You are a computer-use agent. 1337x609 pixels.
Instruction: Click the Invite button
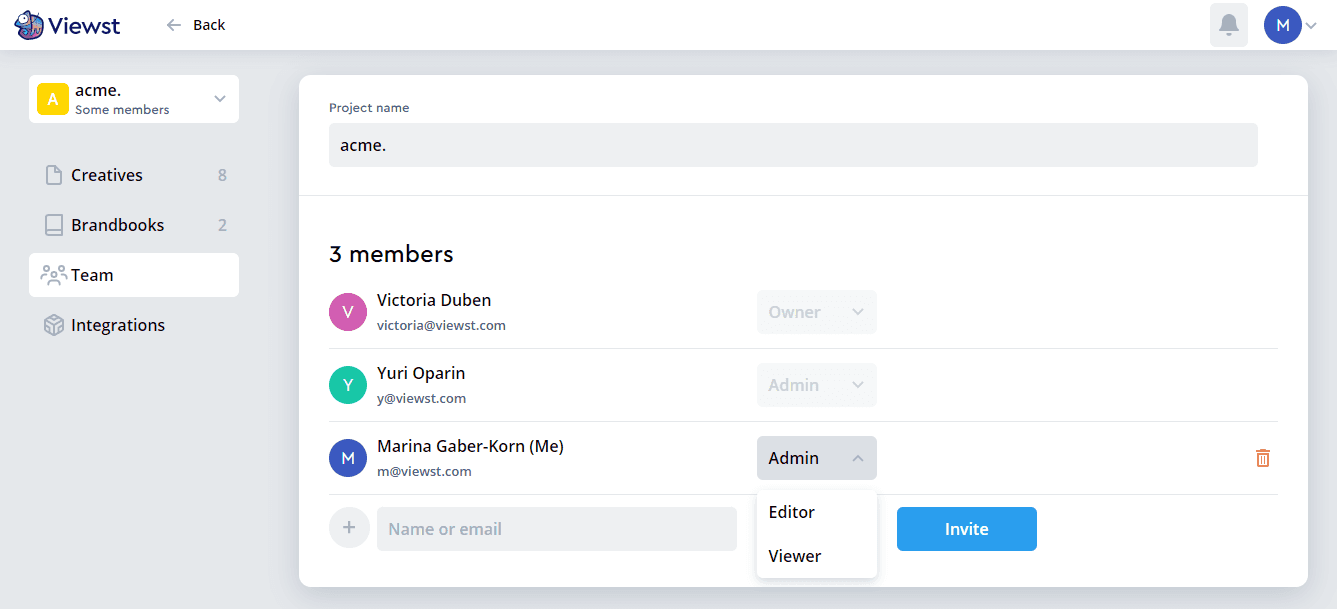pos(966,528)
